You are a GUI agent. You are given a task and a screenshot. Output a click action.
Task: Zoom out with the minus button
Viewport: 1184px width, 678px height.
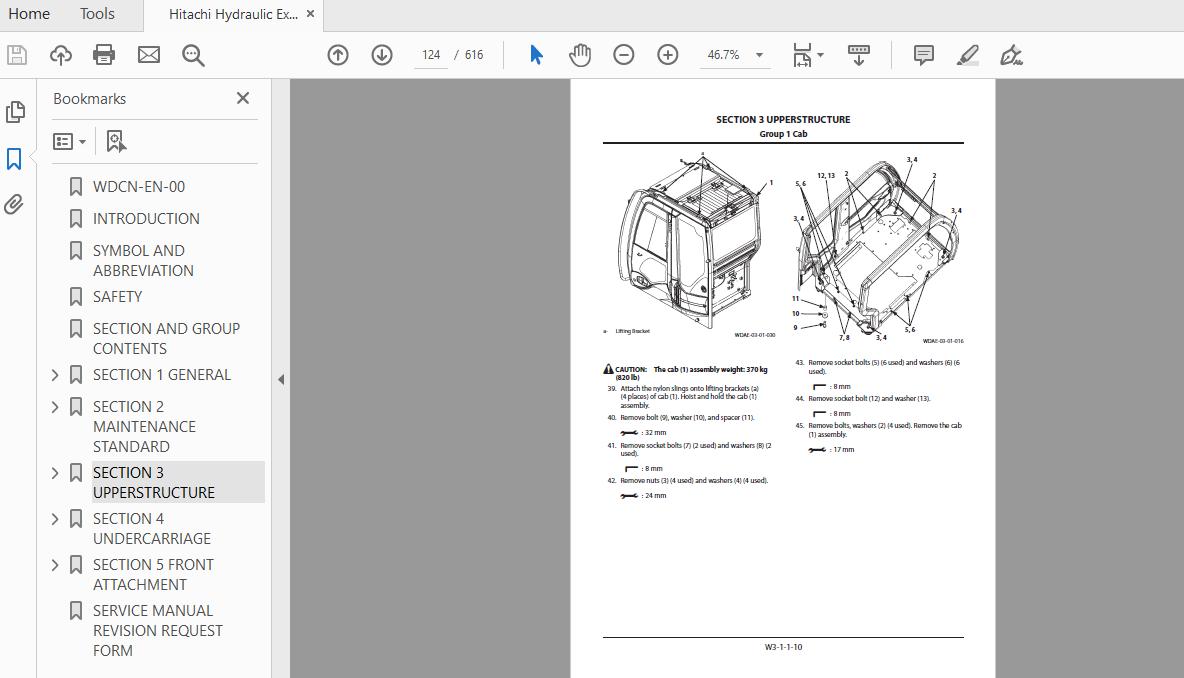(624, 55)
